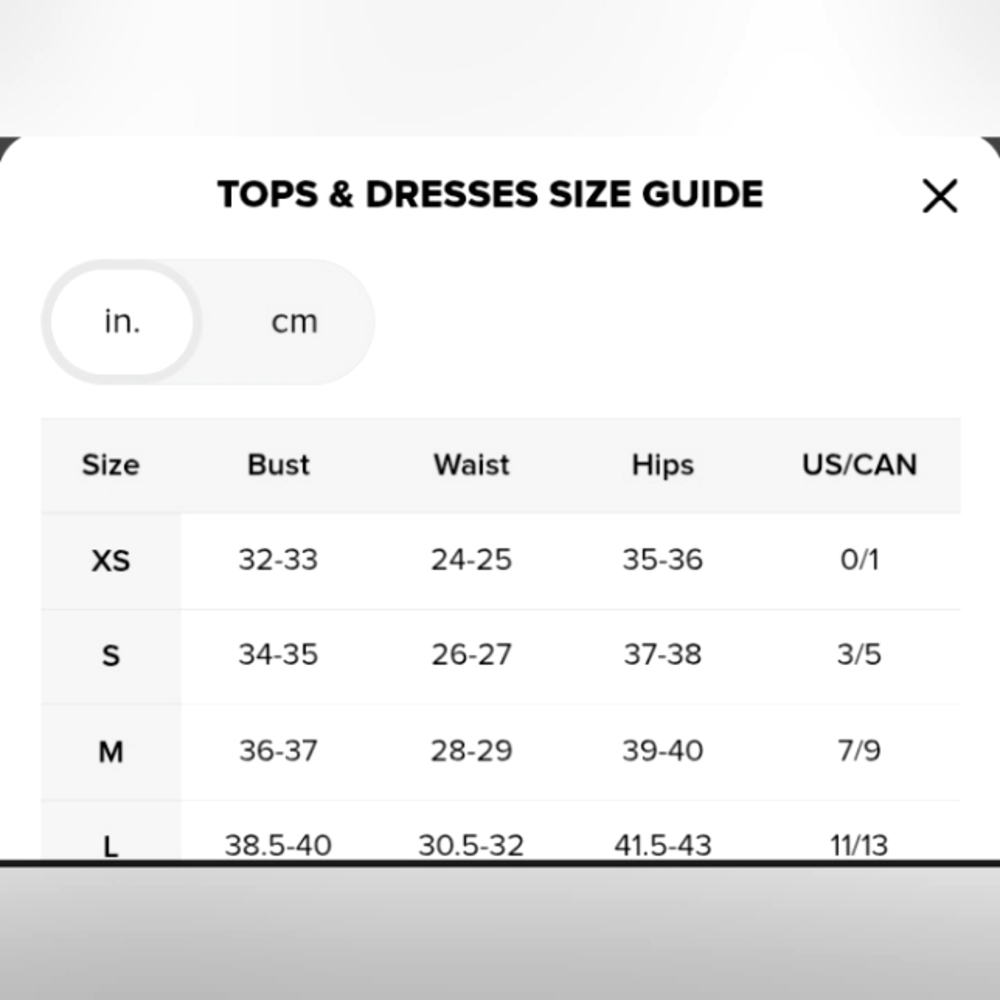Click the Size column header
The image size is (1000, 1000).
[x=110, y=465]
